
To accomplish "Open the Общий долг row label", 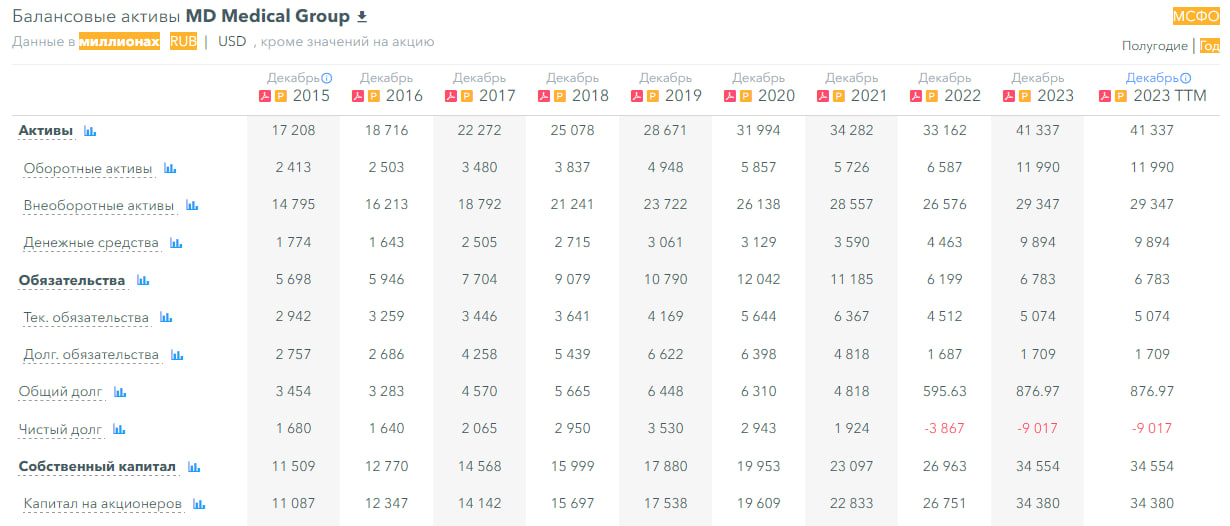I will point(61,392).
